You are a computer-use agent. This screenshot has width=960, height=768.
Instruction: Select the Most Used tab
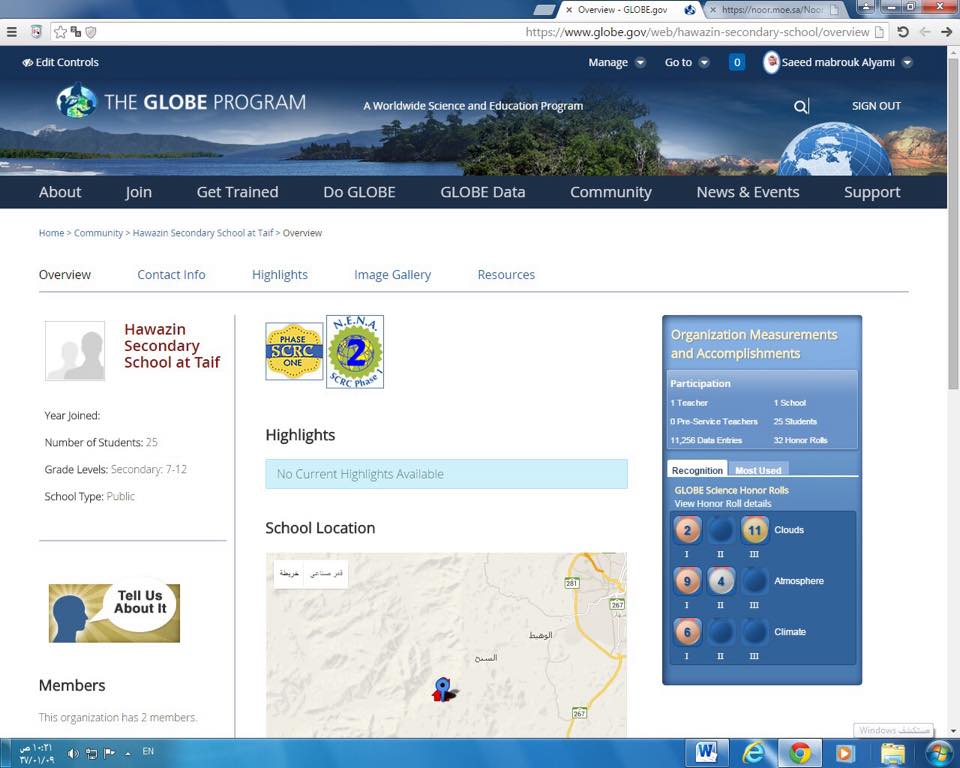[758, 470]
